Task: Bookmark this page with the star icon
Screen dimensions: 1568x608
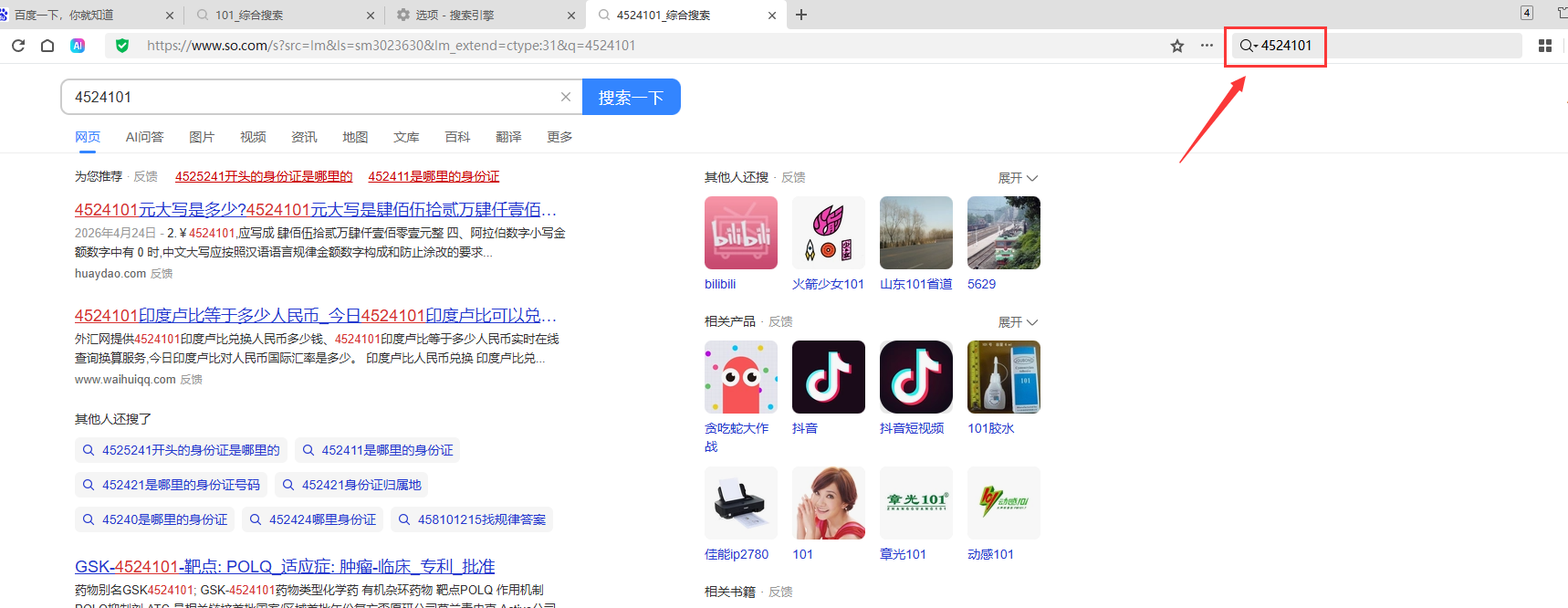Action: pyautogui.click(x=1177, y=46)
